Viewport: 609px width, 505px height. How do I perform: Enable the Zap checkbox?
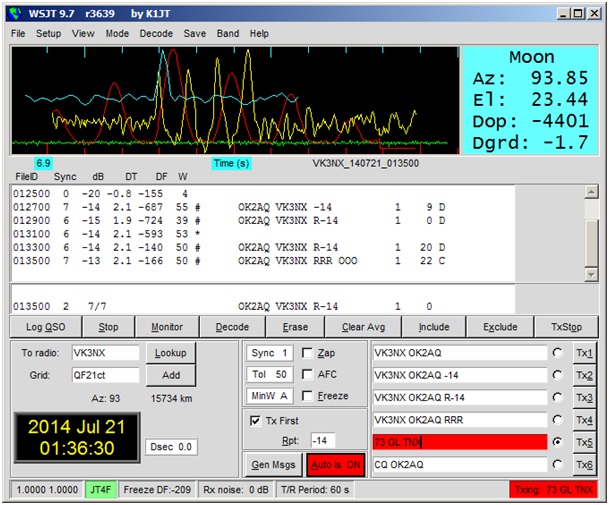coord(307,353)
